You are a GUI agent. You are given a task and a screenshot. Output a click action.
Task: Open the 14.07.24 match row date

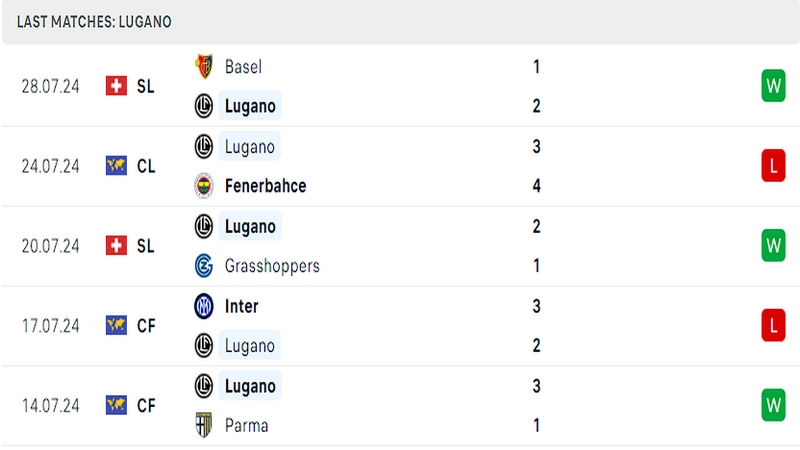pos(51,406)
